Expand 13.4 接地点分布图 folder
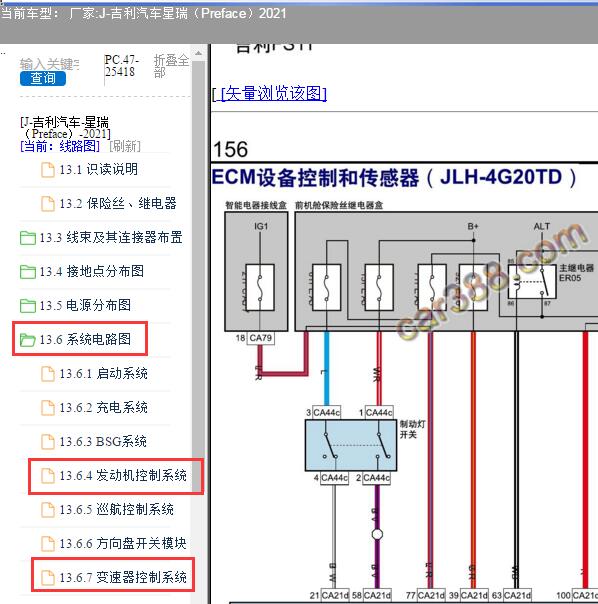This screenshot has height=604, width=598. click(x=92, y=272)
